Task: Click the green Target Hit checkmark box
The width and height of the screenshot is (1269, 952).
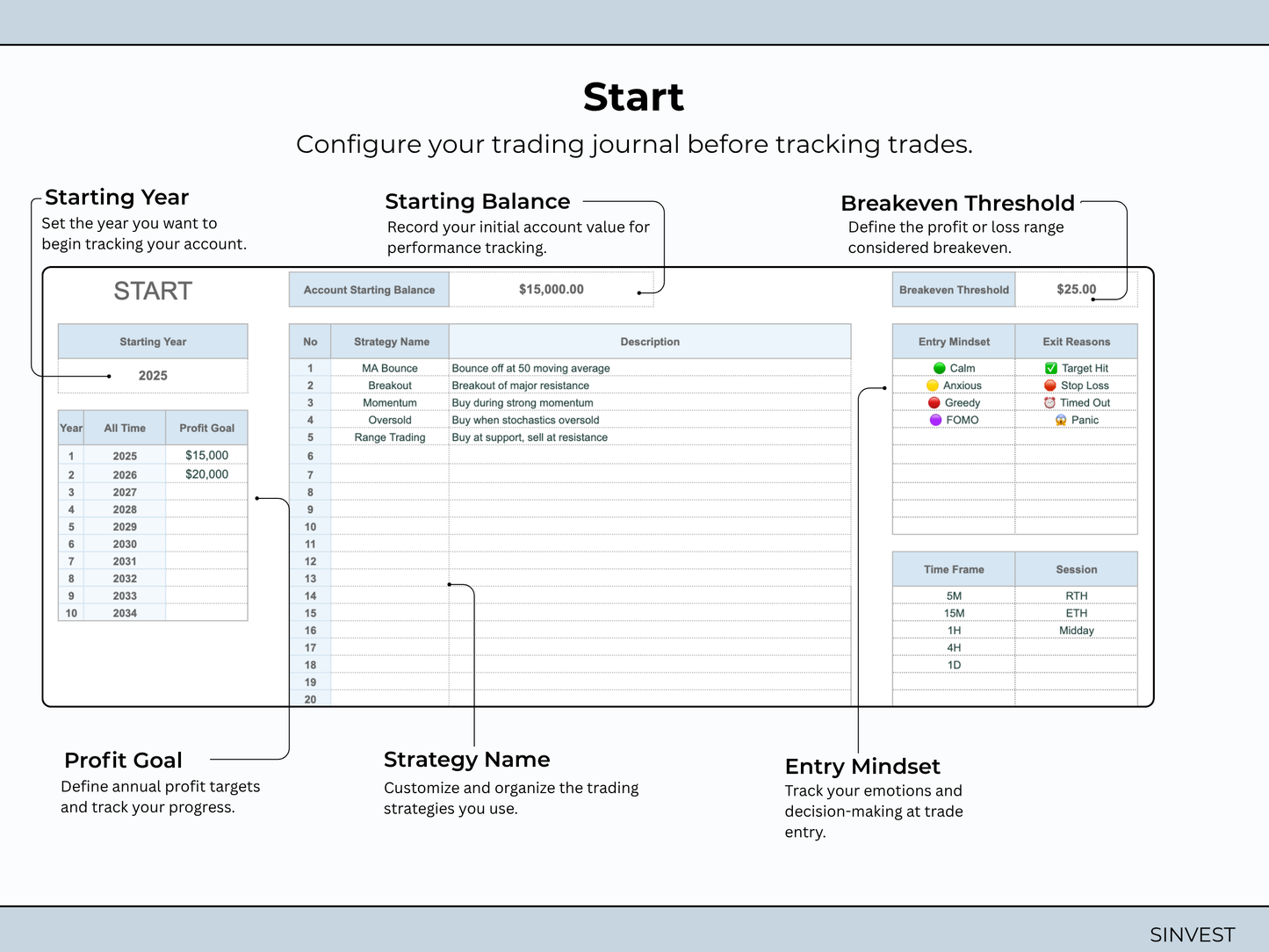Action: click(x=1051, y=368)
